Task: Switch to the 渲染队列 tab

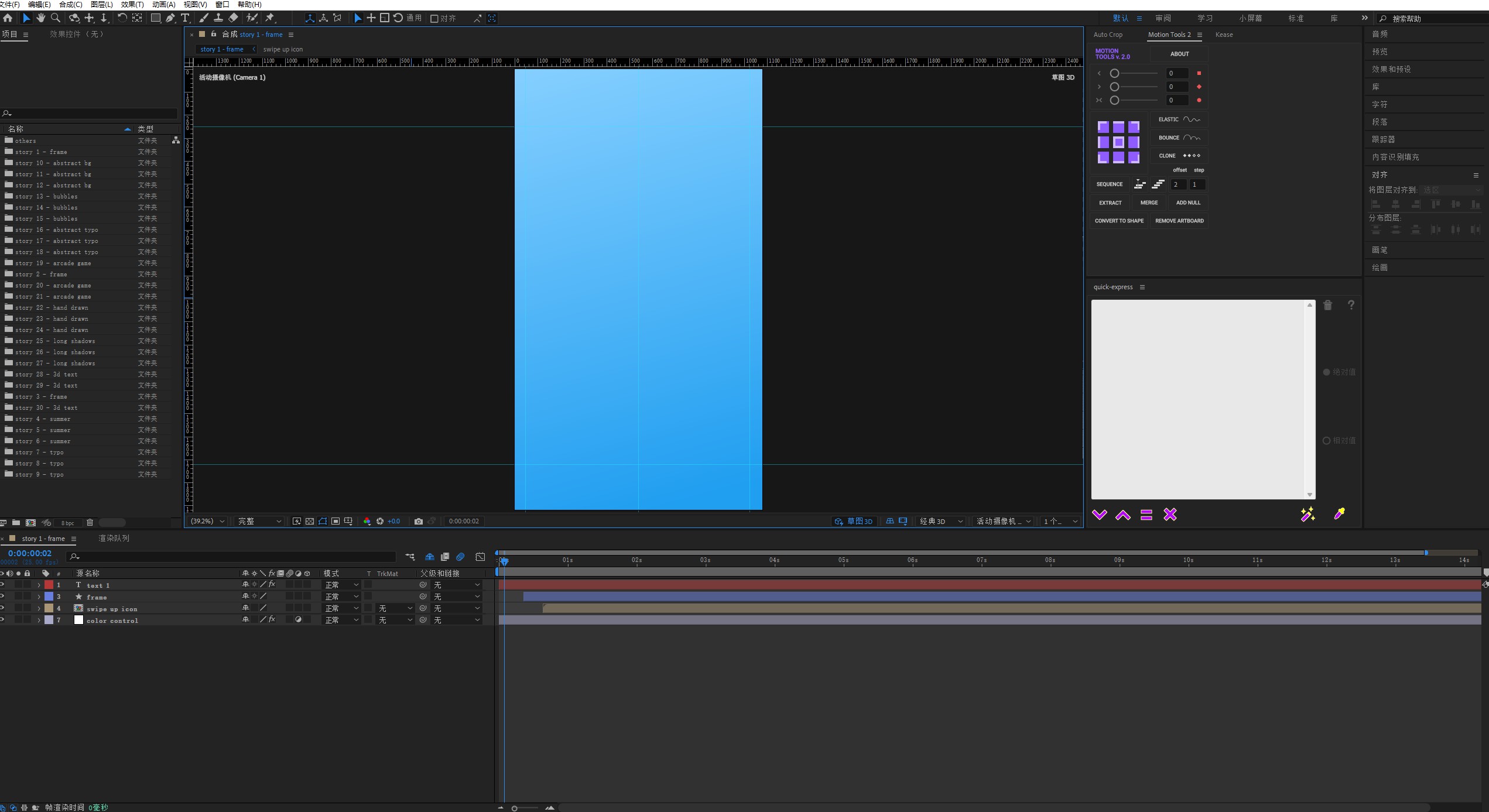Action: coord(114,538)
